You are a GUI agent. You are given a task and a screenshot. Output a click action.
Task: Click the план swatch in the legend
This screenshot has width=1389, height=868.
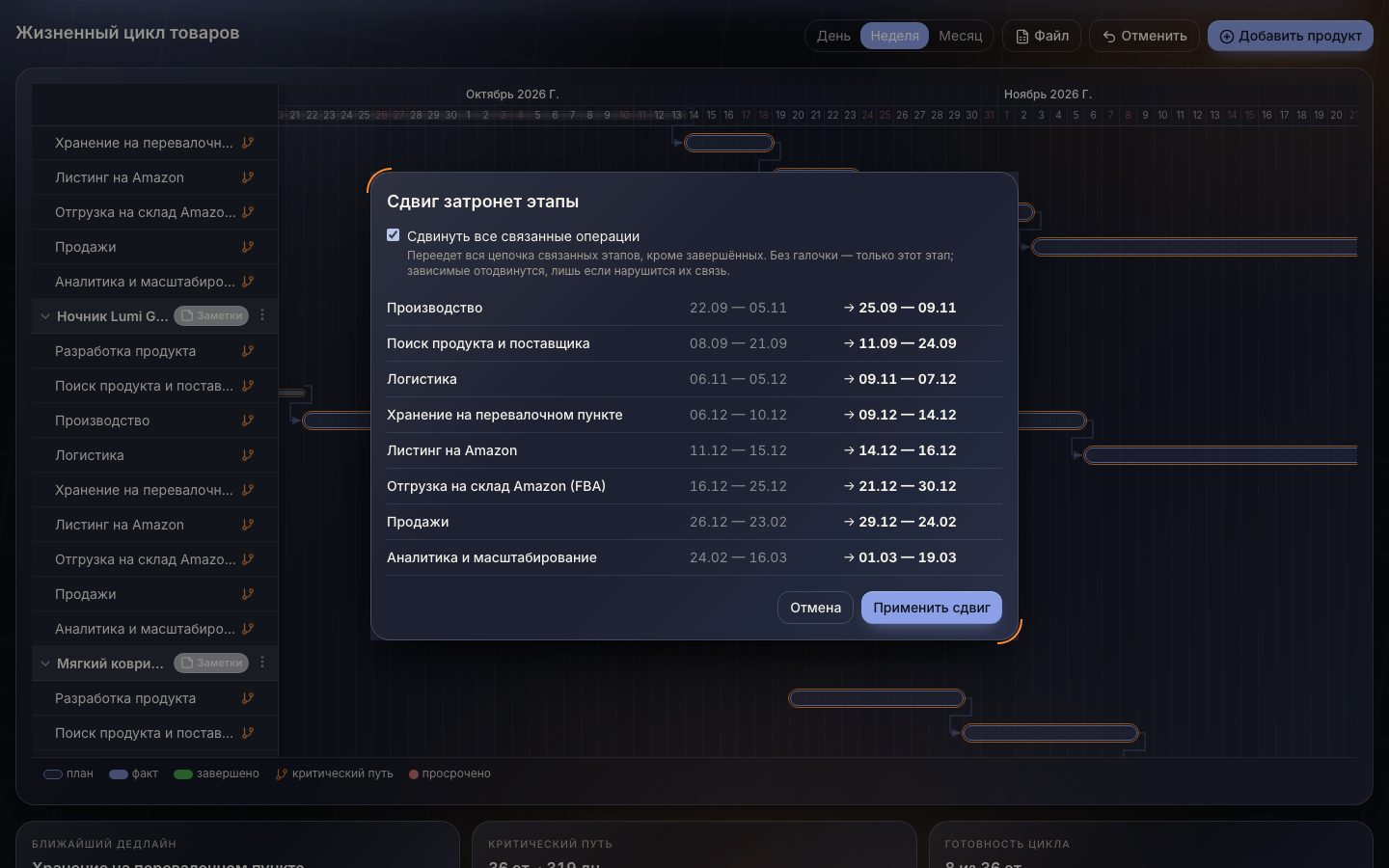point(53,773)
